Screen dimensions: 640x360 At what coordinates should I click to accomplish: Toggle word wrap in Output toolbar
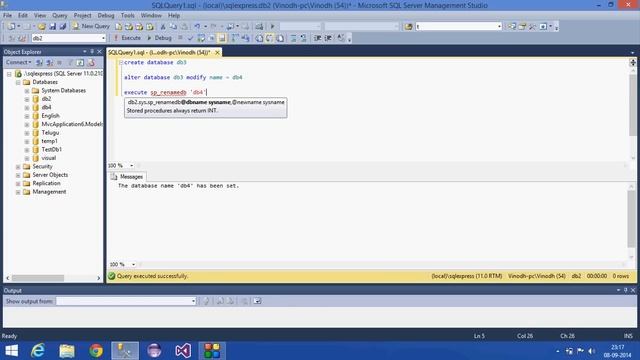click(257, 301)
